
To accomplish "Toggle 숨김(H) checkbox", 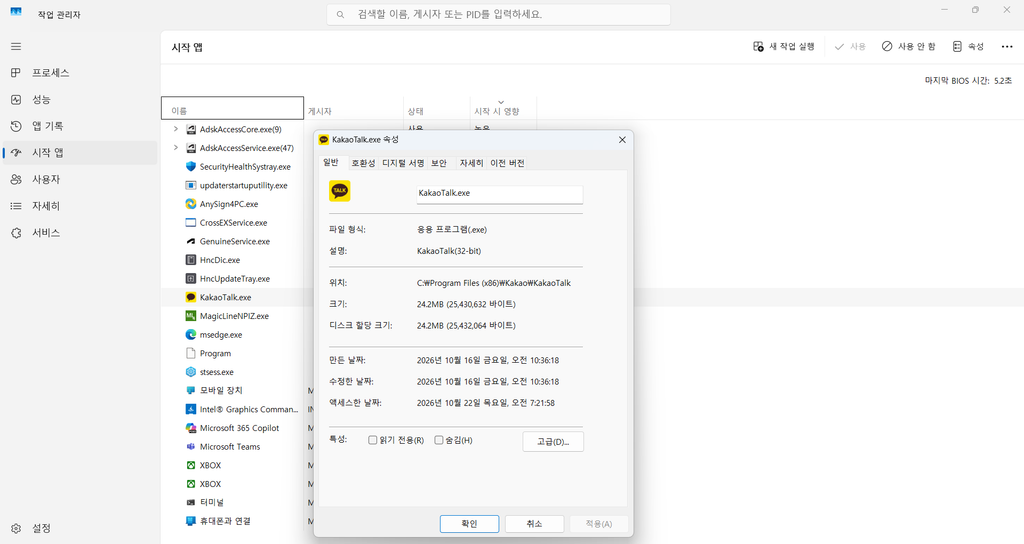I will tap(439, 440).
